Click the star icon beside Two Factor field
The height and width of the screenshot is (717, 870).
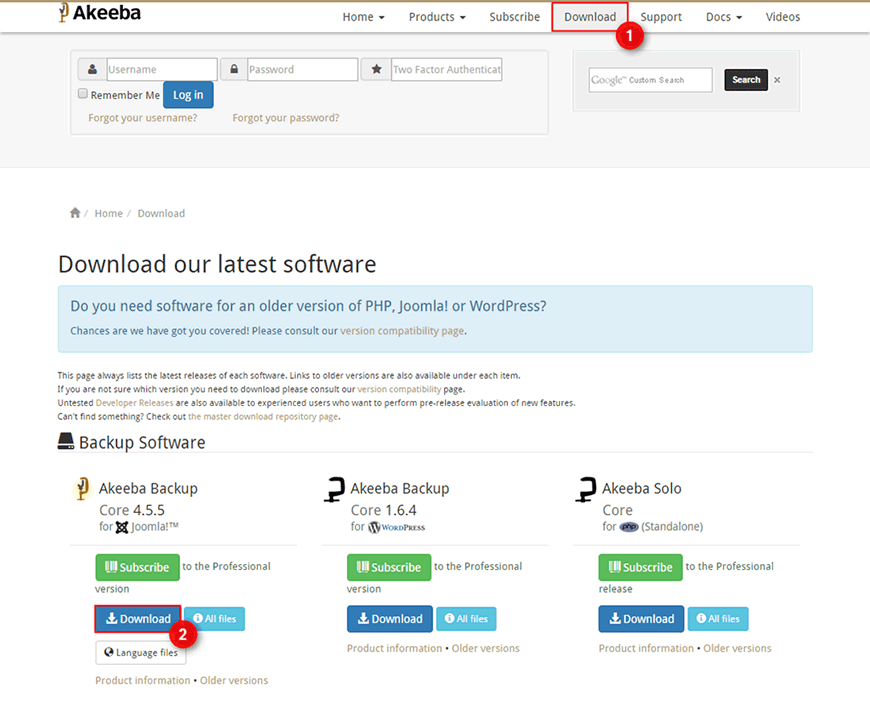click(x=376, y=69)
